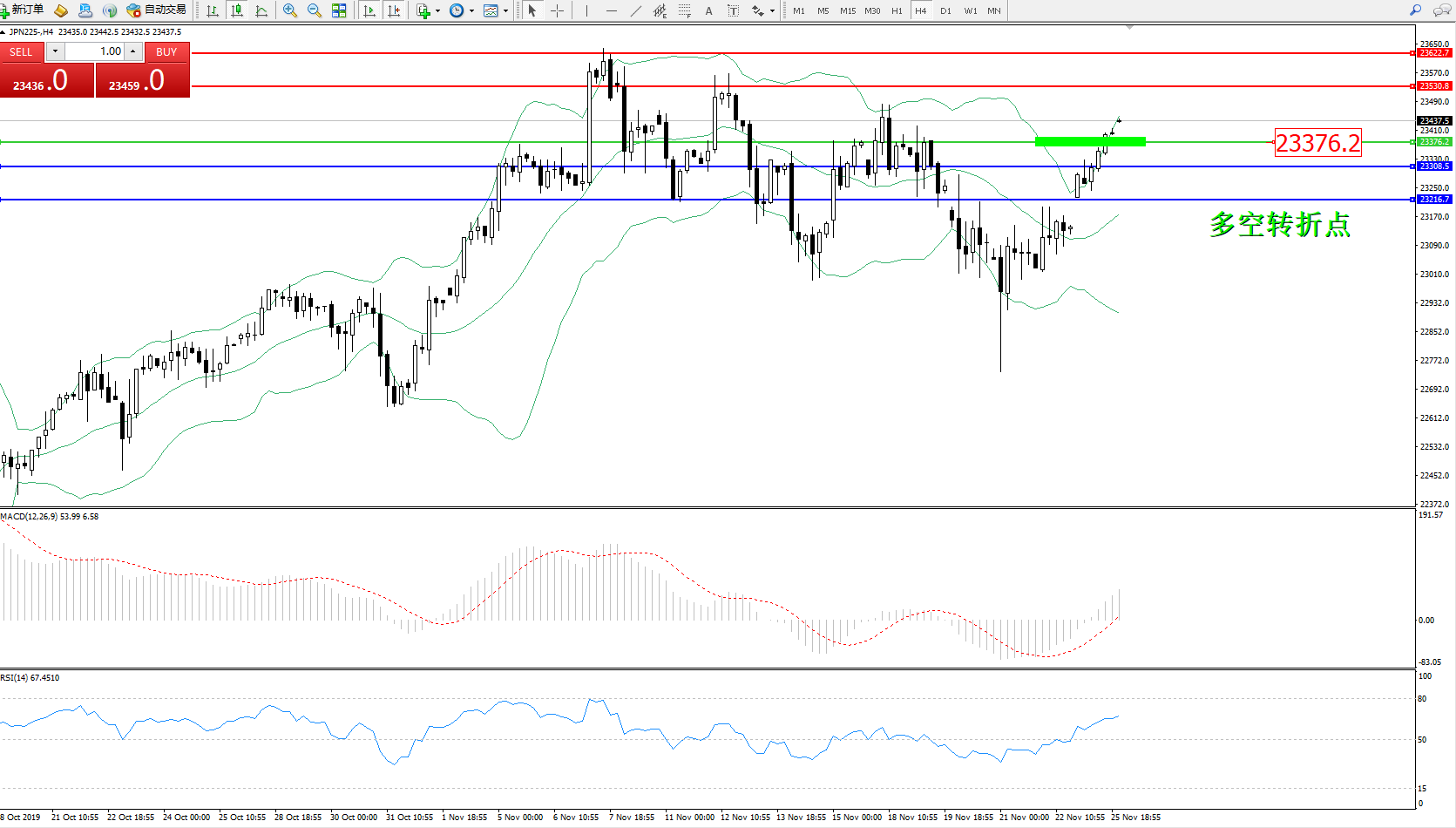The width and height of the screenshot is (1456, 828).
Task: Open the search magnifier in toolbar
Action: coord(1415,10)
